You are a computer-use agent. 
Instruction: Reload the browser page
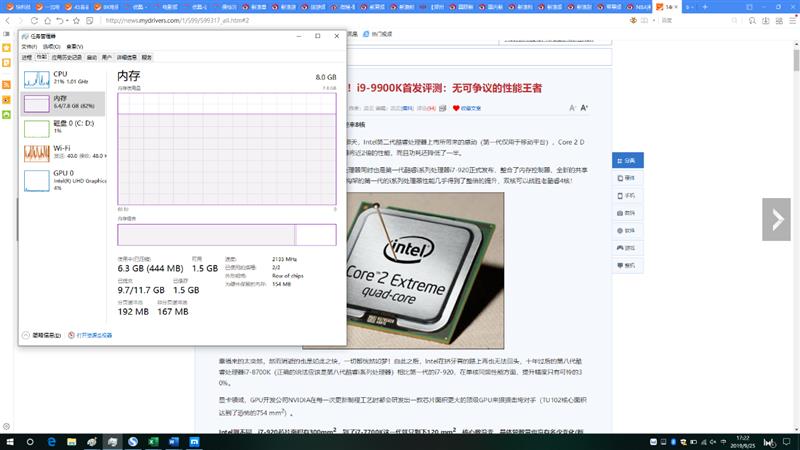(x=34, y=20)
